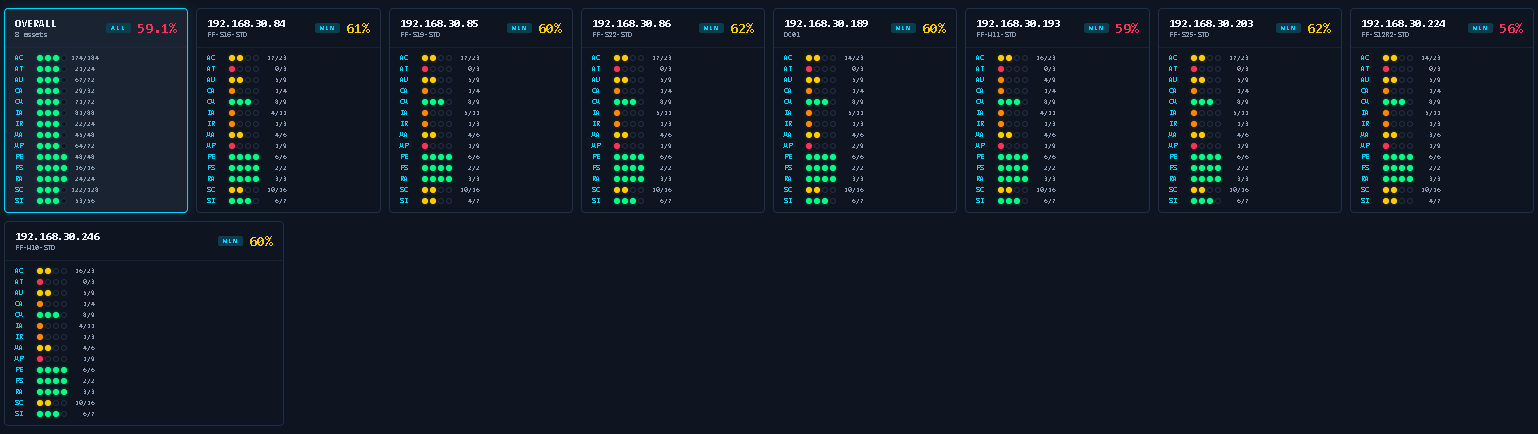The height and width of the screenshot is (434, 1538).
Task: Click AU orange dot on 192.168.30.193 card
Action: pyautogui.click(x=1001, y=80)
